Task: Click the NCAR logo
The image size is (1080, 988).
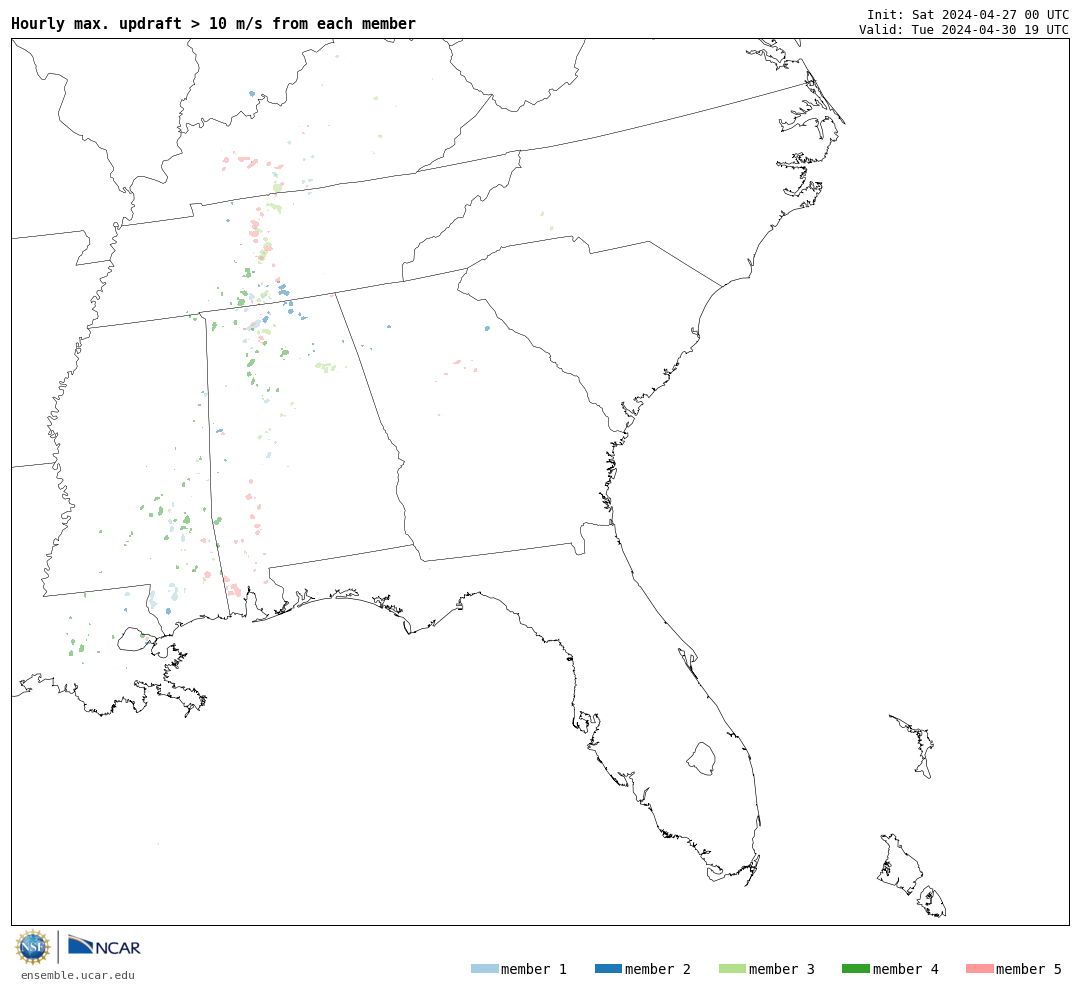Action: click(x=104, y=945)
